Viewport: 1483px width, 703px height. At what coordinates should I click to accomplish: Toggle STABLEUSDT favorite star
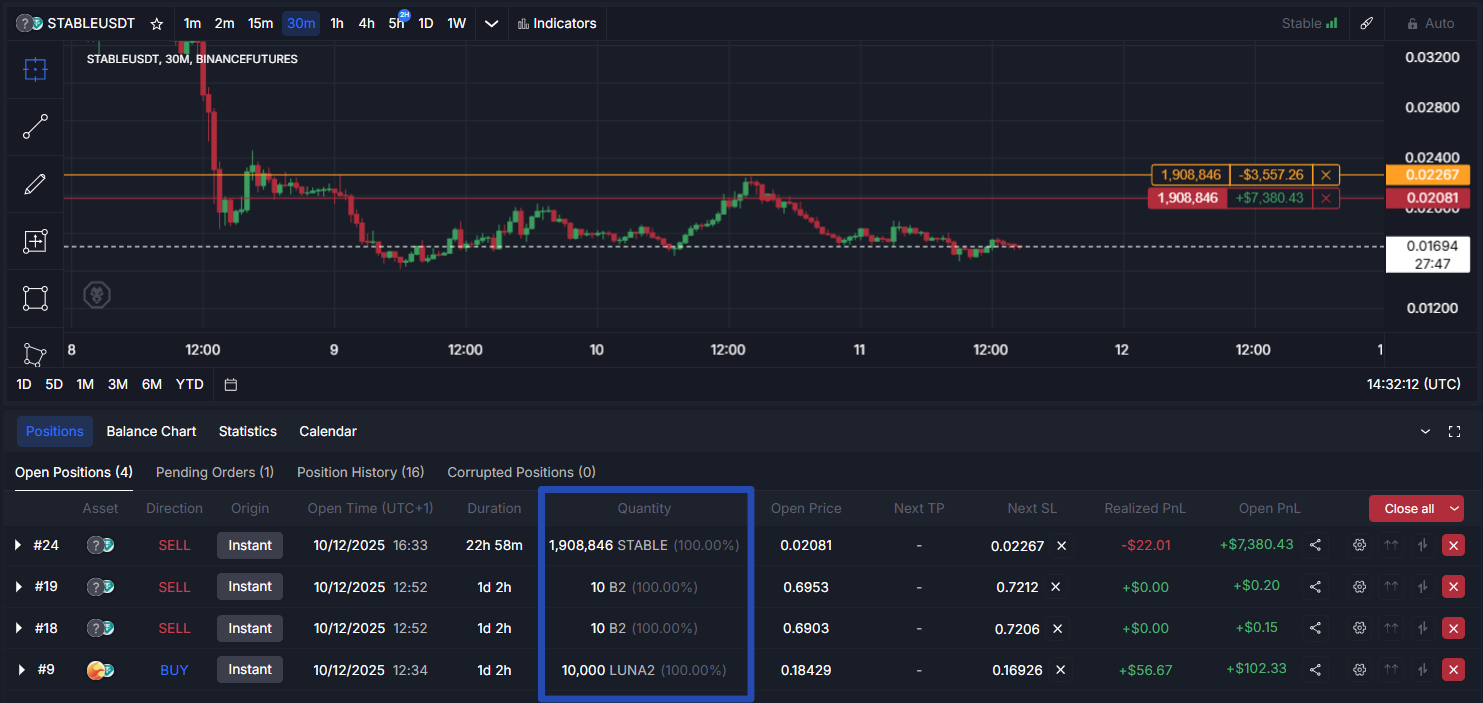(156, 23)
